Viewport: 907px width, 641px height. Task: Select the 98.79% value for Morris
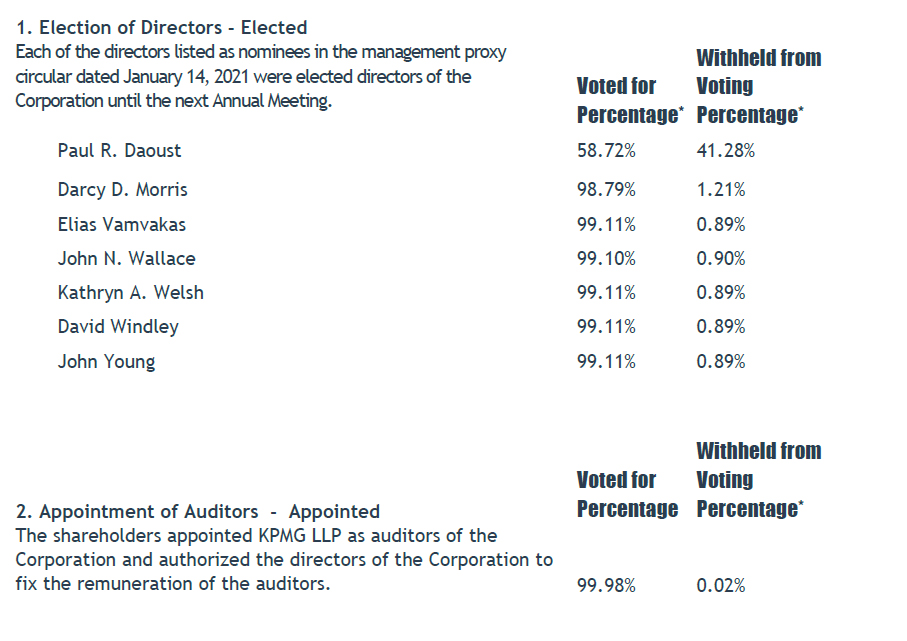(606, 190)
